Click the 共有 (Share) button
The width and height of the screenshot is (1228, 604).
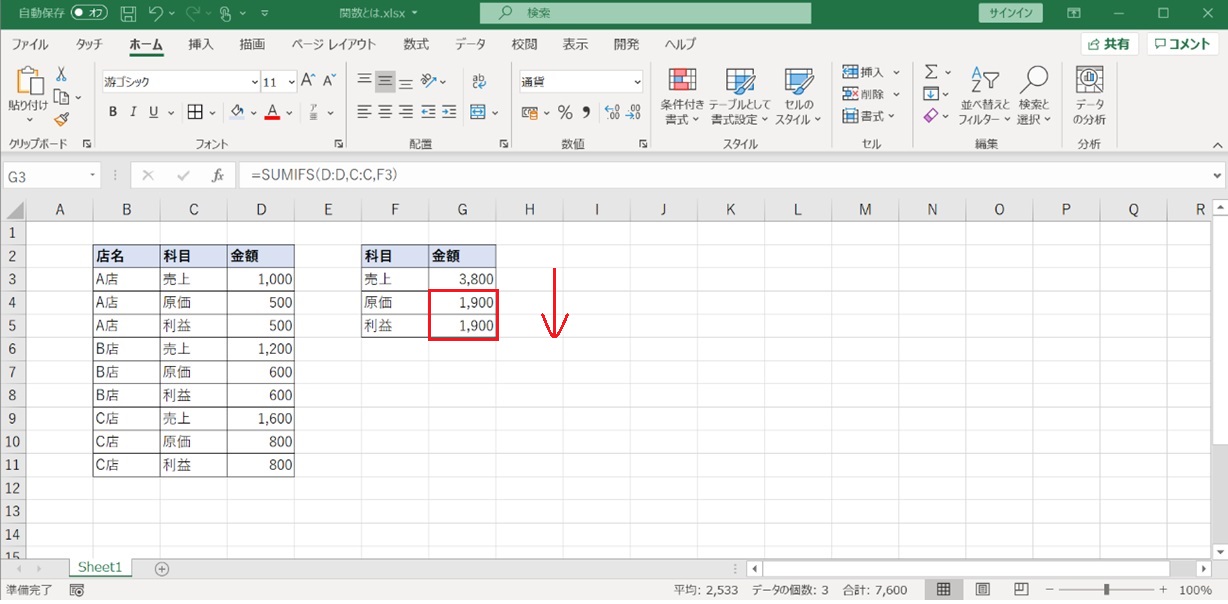[x=1110, y=44]
